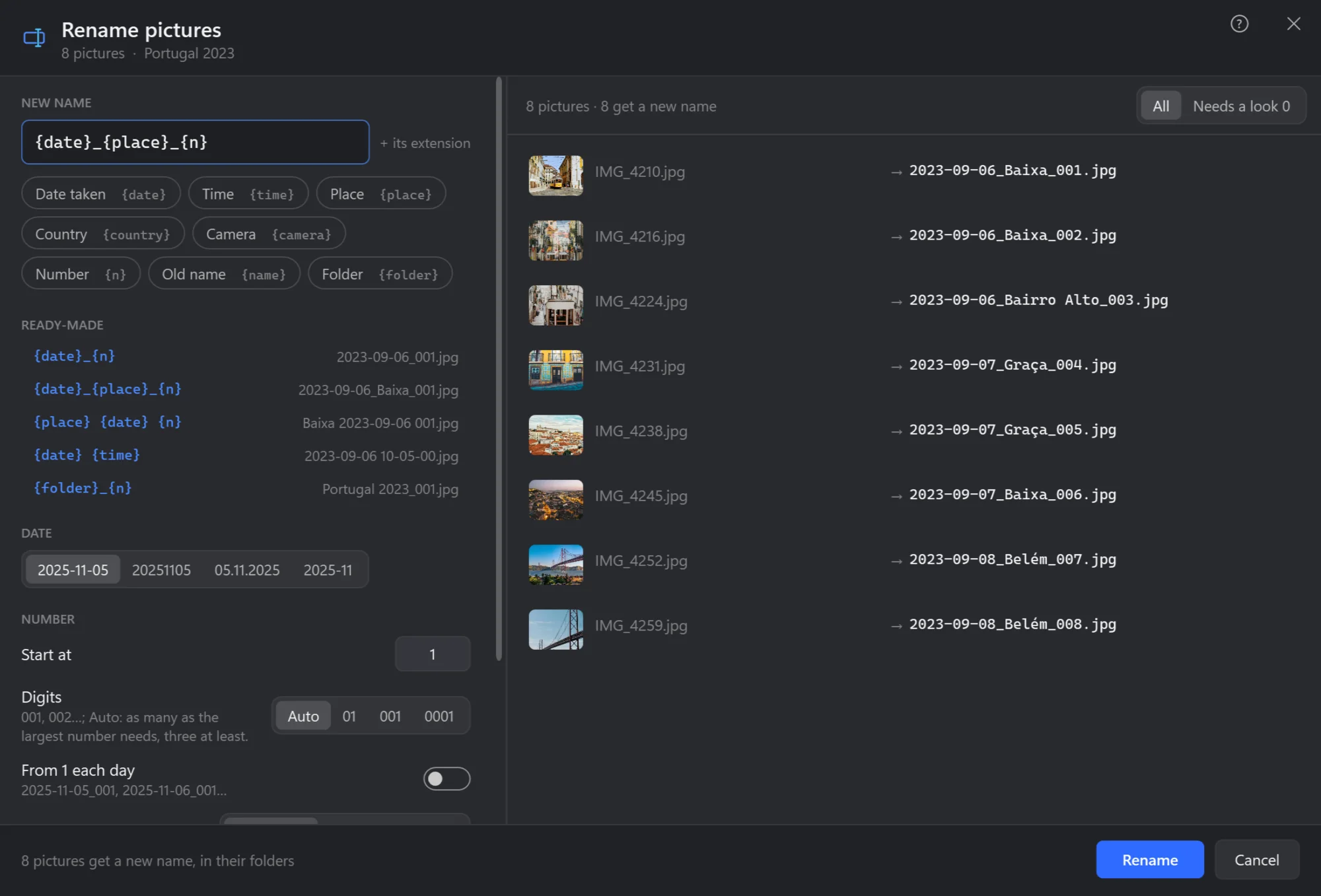Add the Camera {camera} token

269,234
